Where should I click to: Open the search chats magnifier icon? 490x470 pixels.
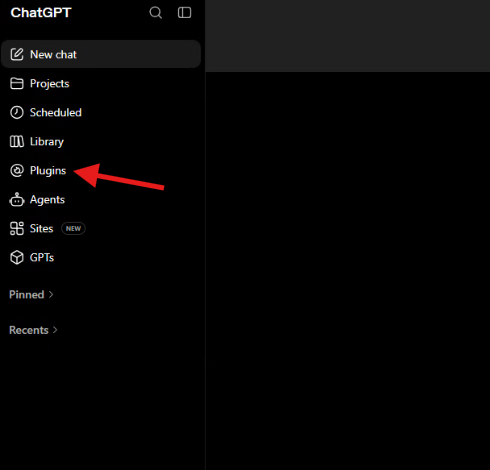coord(155,13)
